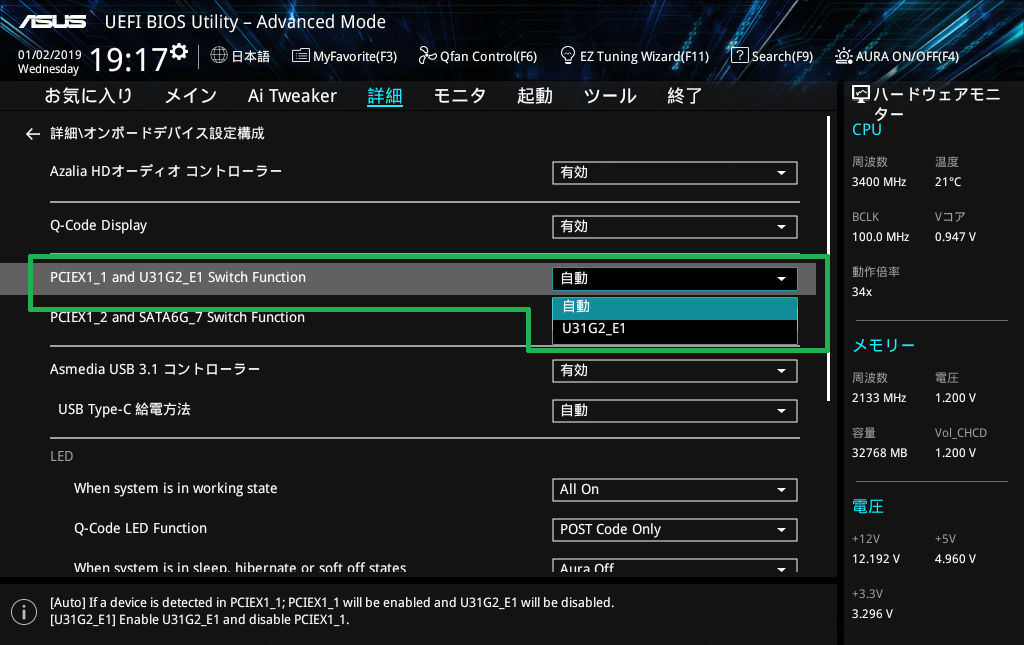
Task: Click EZ Tuning Wizard(F11) label
Action: tap(644, 56)
